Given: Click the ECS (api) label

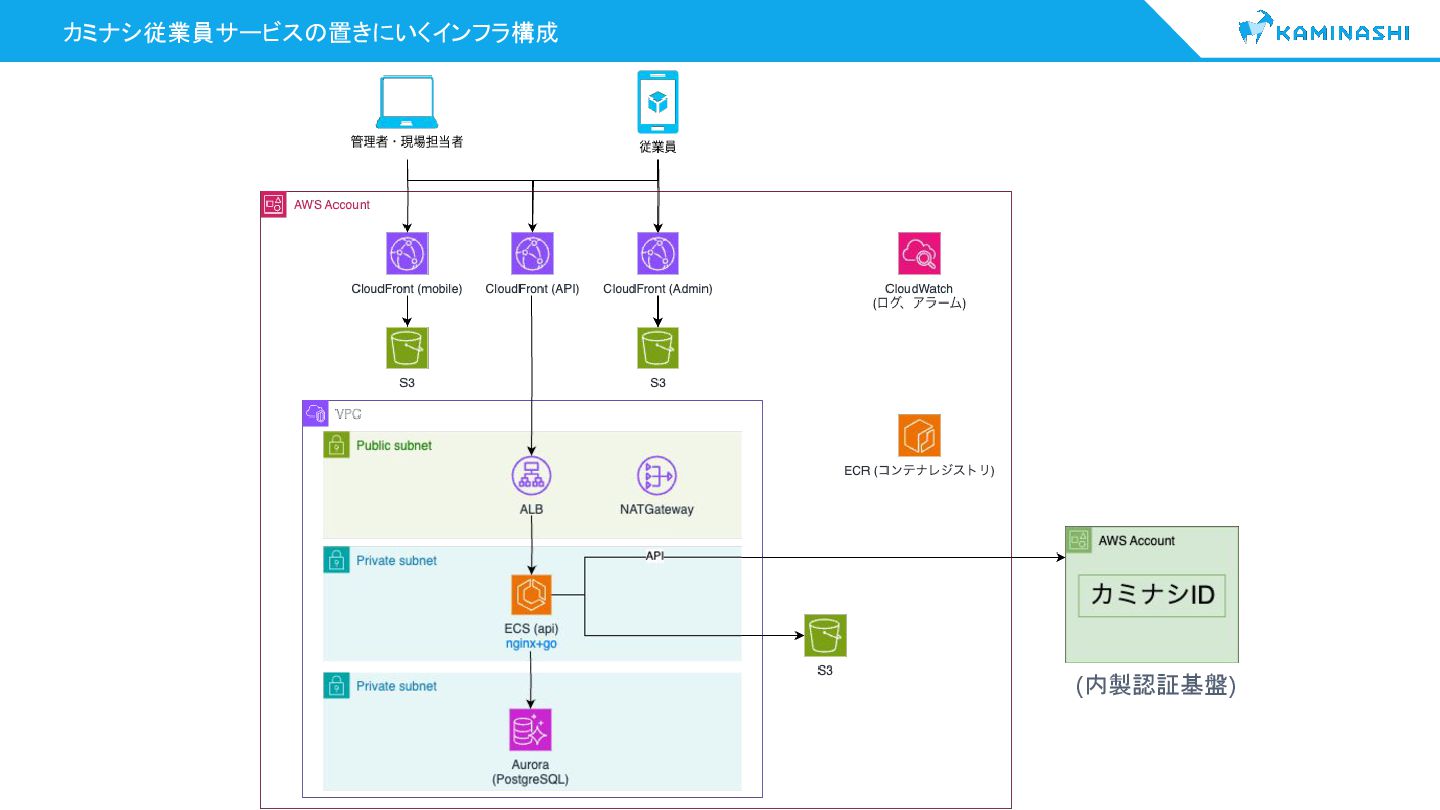Looking at the screenshot, I should click(531, 629).
